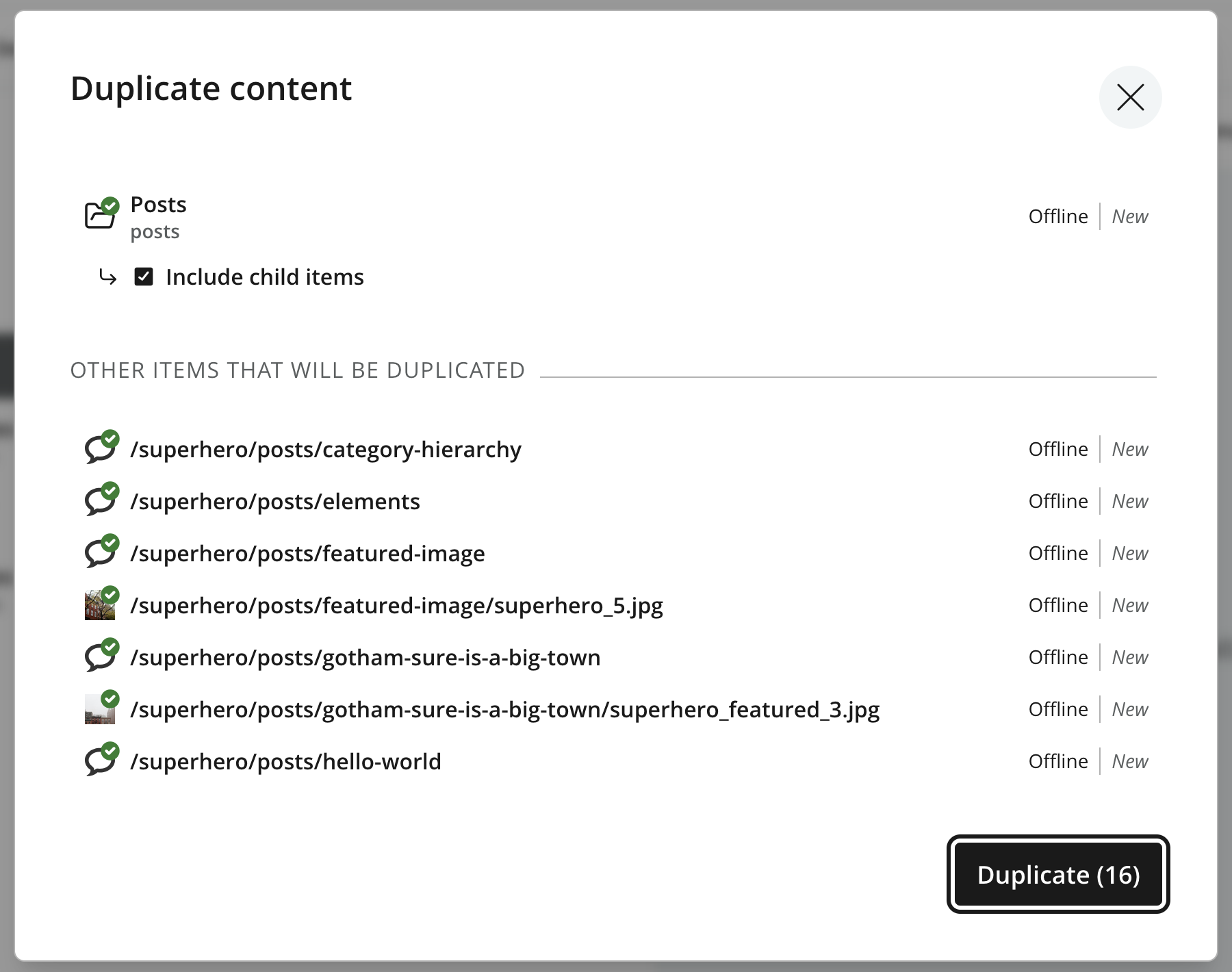Viewport: 1232px width, 972px height.
Task: Click the /superhero/posts/elements path
Action: point(275,502)
